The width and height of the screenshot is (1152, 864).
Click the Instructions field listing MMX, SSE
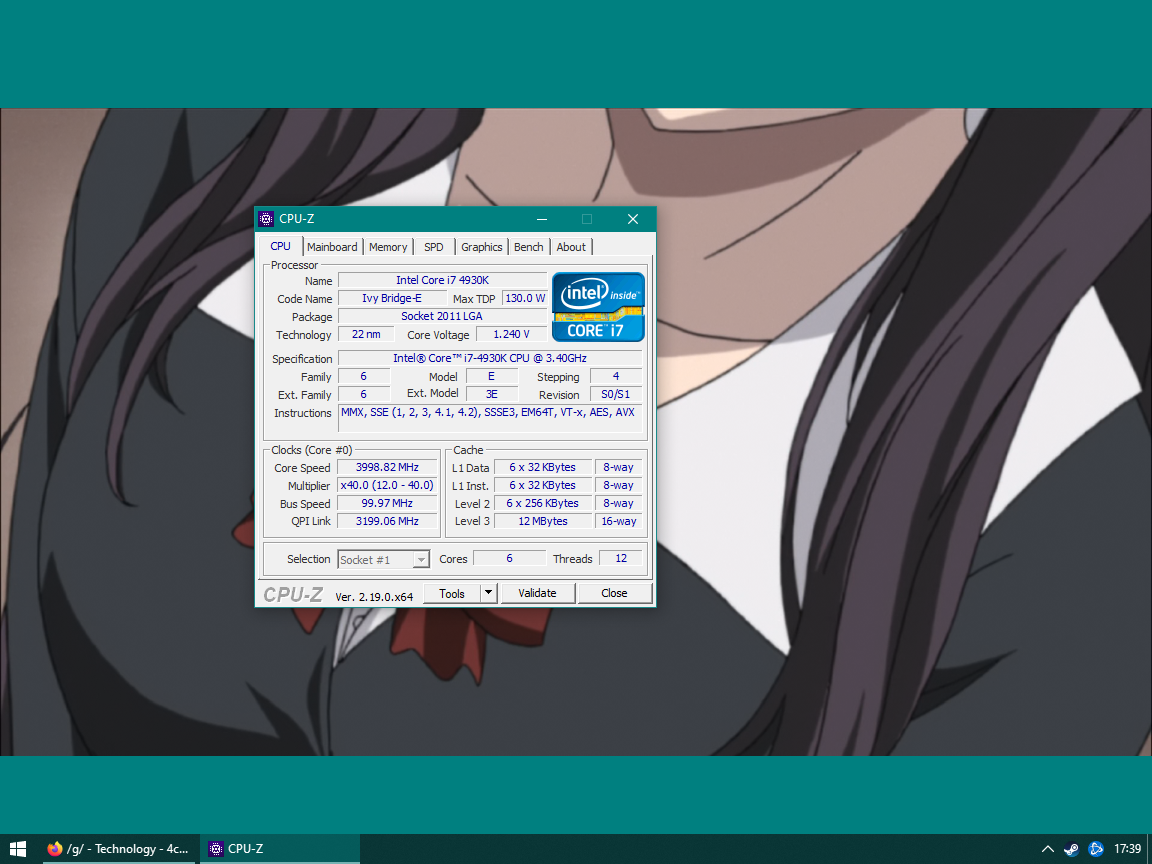(x=489, y=418)
